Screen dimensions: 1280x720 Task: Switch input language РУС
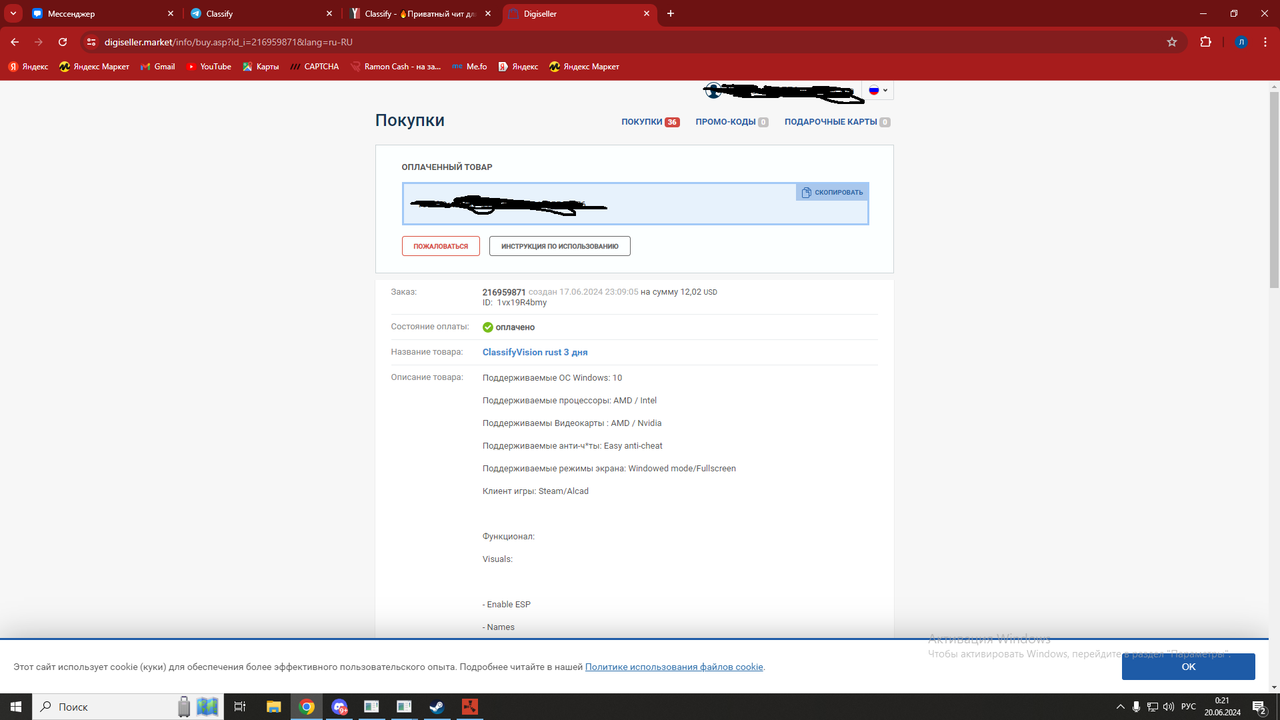click(x=1189, y=707)
